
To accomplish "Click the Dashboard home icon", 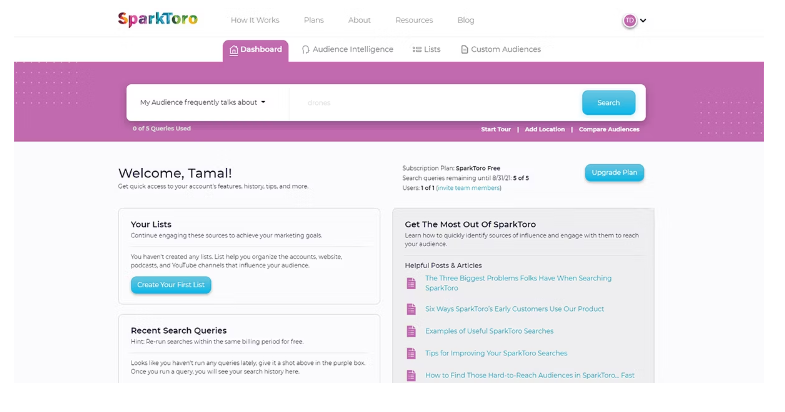I will 234,50.
